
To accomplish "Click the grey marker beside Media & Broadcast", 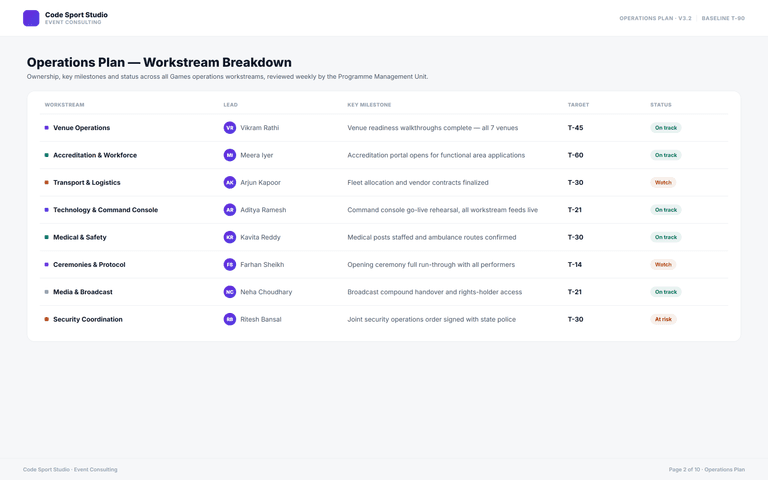I will pos(47,292).
